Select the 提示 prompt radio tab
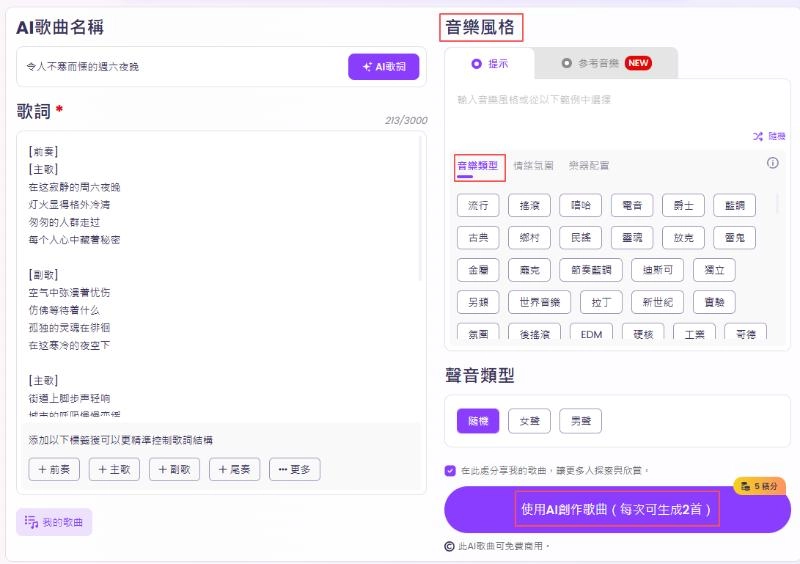The width and height of the screenshot is (800, 564). click(489, 64)
